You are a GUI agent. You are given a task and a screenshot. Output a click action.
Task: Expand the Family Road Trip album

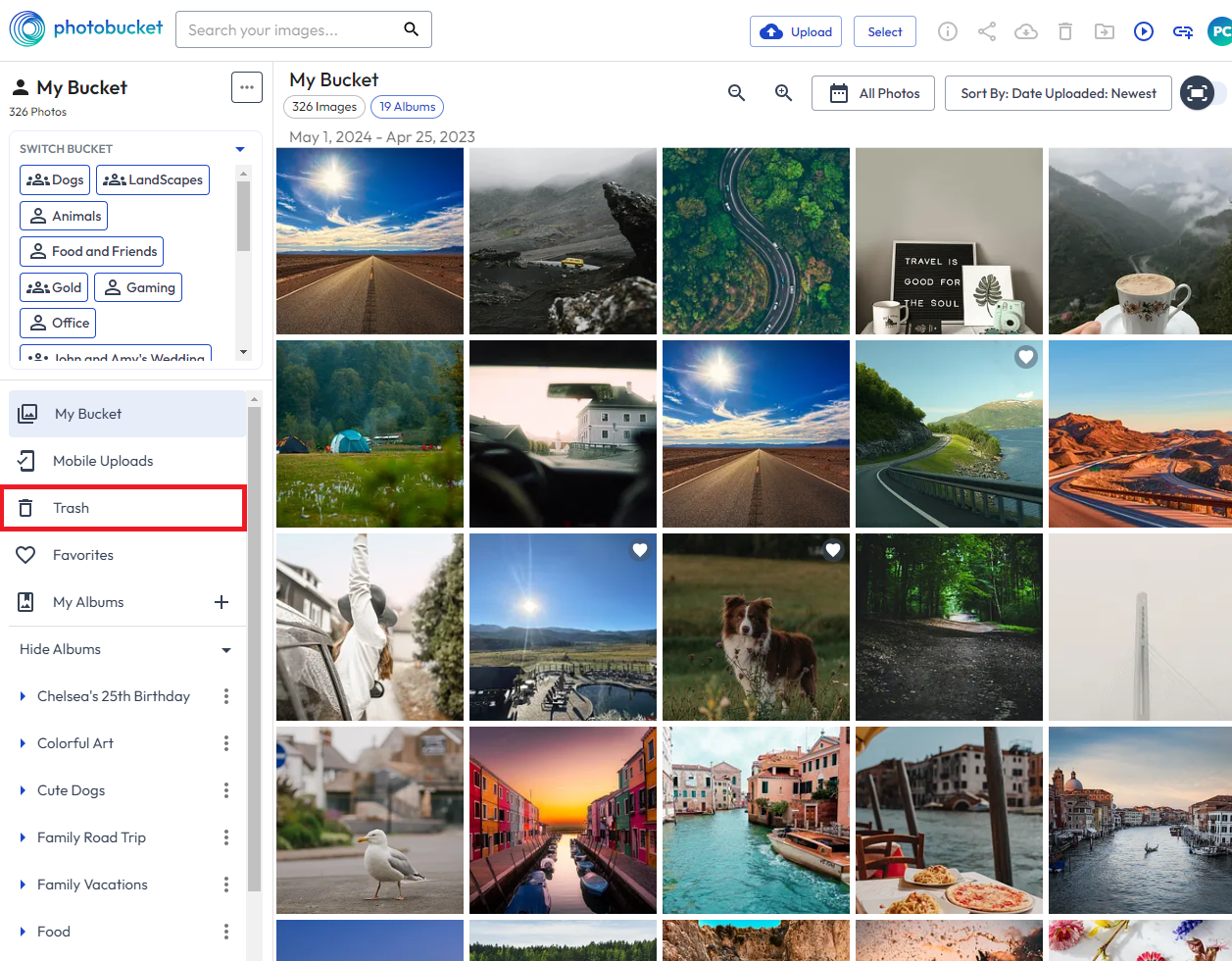click(25, 837)
